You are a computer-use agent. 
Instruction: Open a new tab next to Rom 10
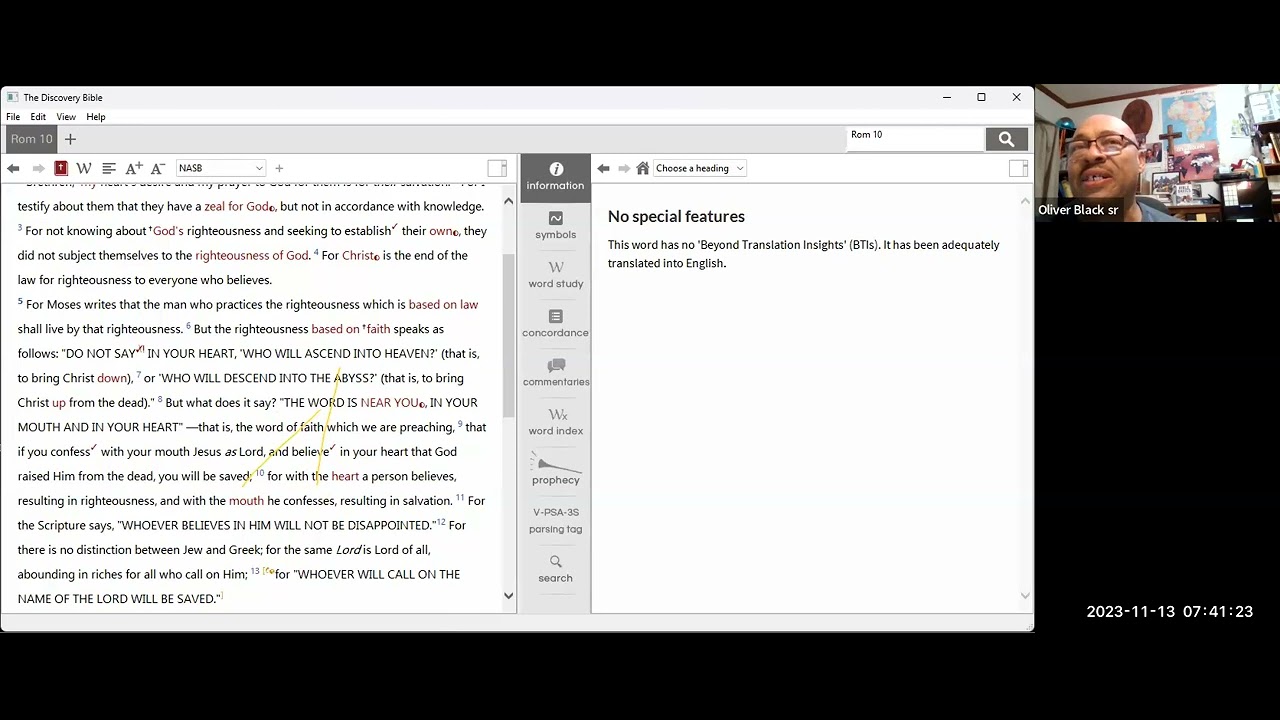point(70,139)
